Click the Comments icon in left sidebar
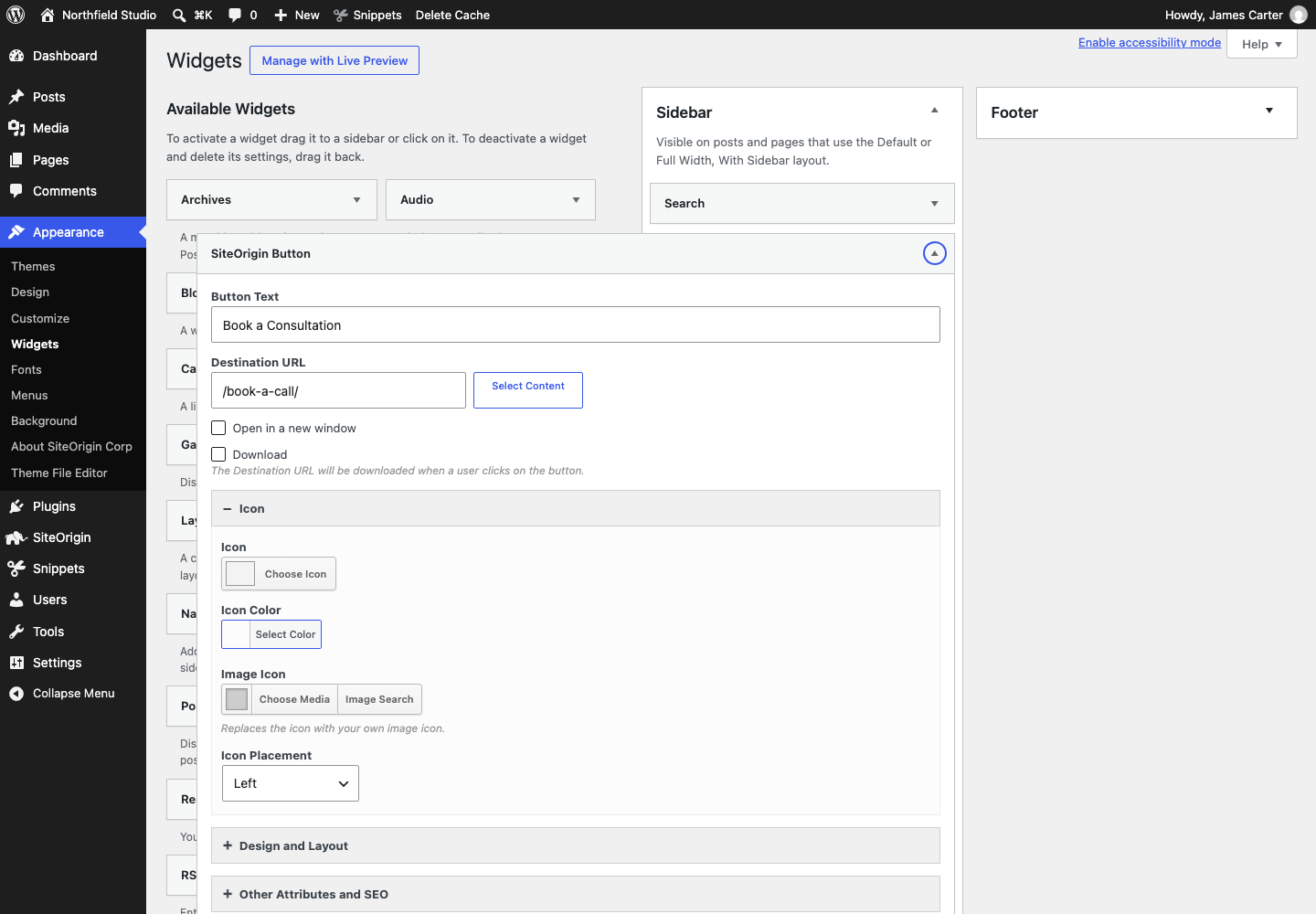 pos(16,191)
